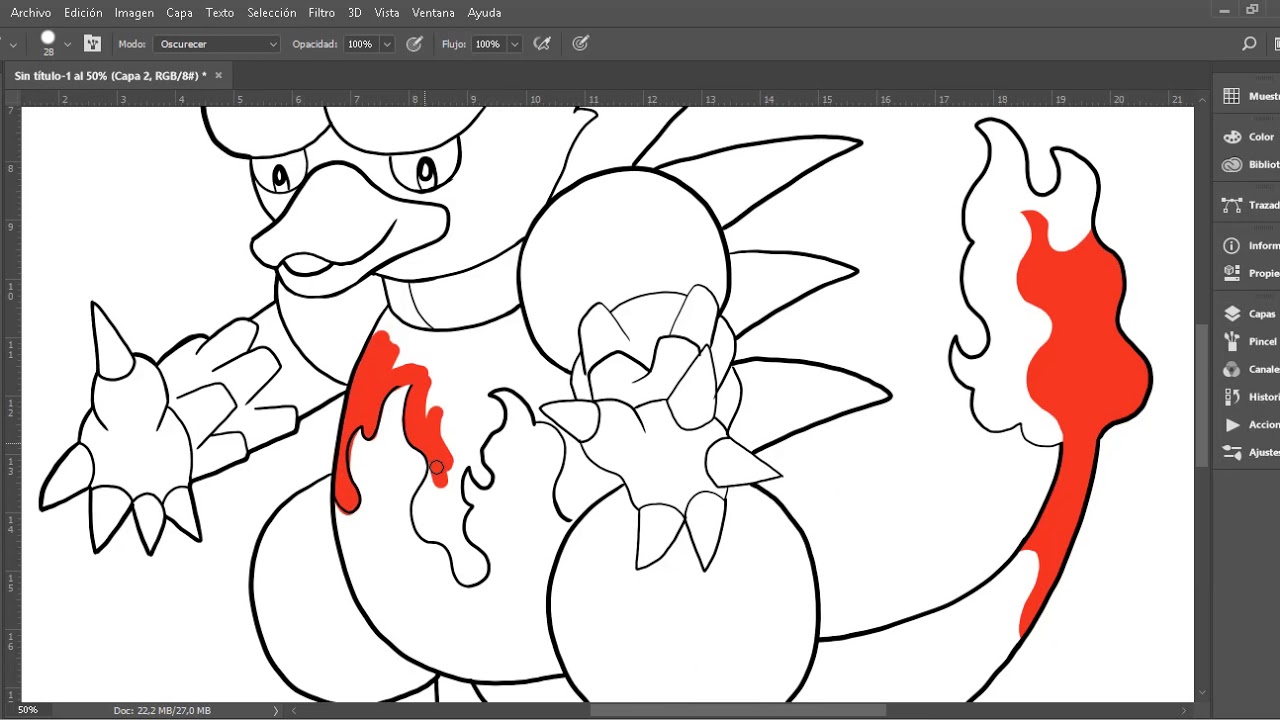Open the Archivo menu

pyautogui.click(x=31, y=13)
